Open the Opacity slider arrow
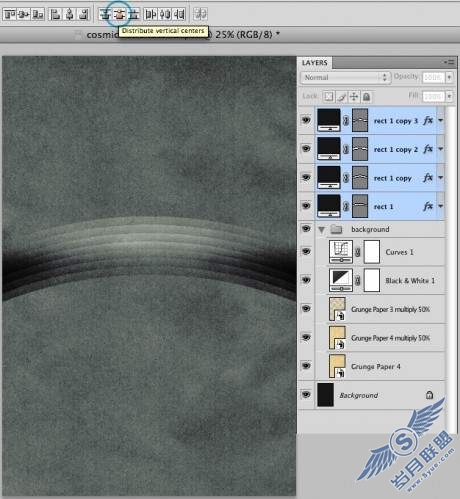Image resolution: width=460 pixels, height=499 pixels. coord(449,77)
